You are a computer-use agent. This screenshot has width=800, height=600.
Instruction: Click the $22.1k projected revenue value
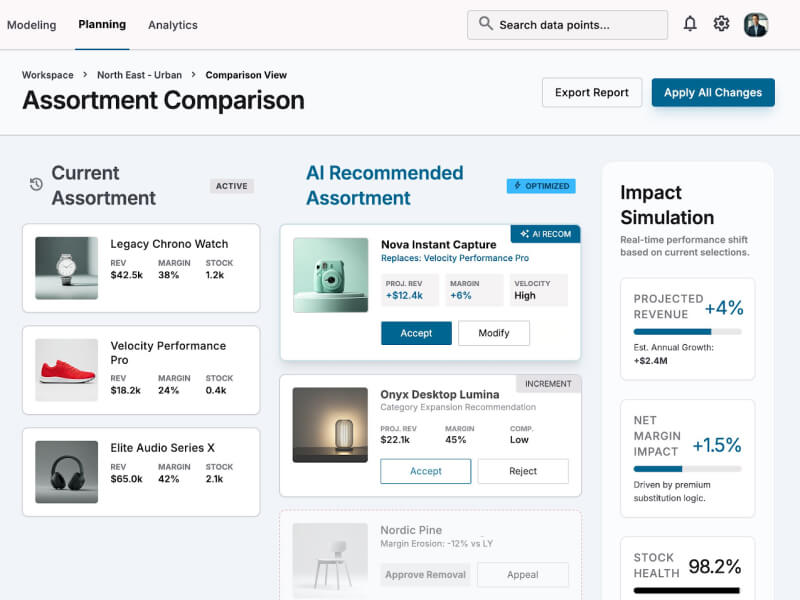(x=395, y=440)
